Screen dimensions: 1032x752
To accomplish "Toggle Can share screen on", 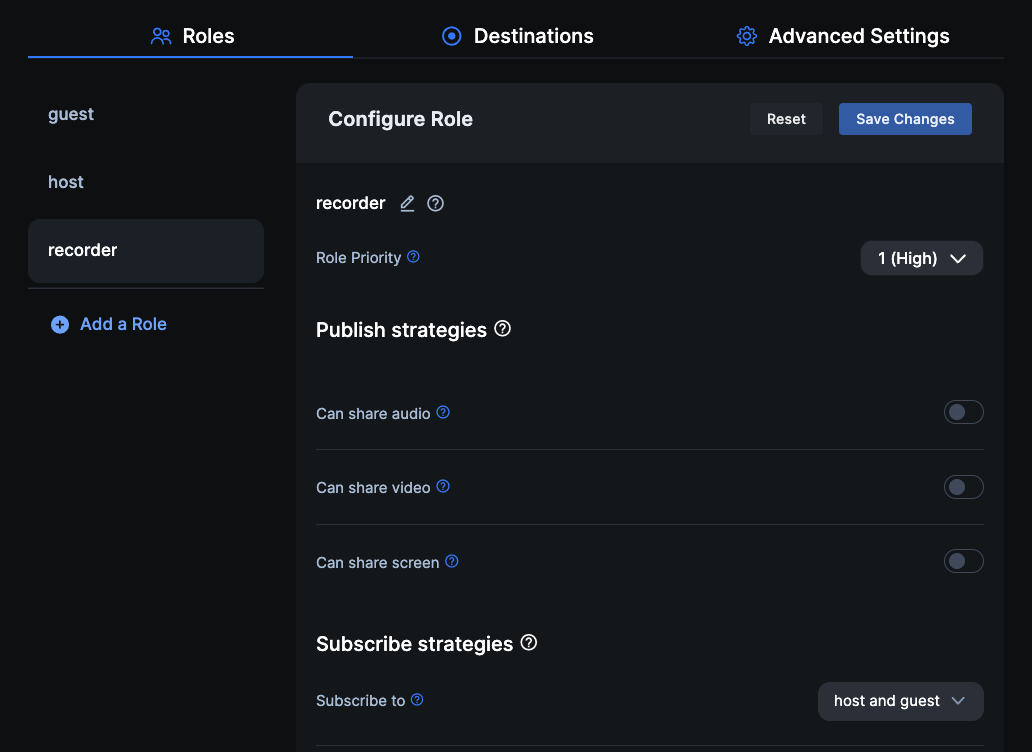I will point(963,561).
